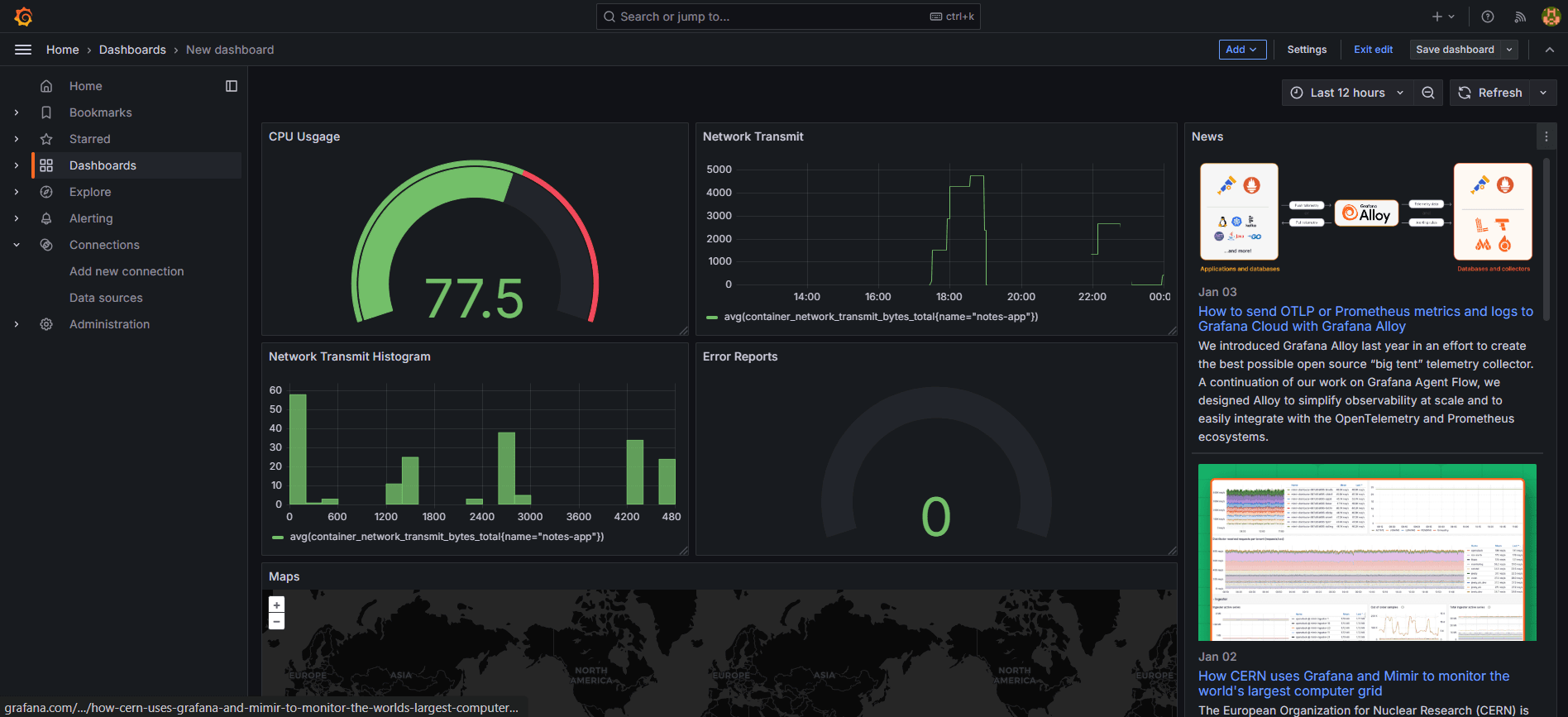Click the Grafana logo icon
The image size is (1568, 717).
click(x=23, y=17)
